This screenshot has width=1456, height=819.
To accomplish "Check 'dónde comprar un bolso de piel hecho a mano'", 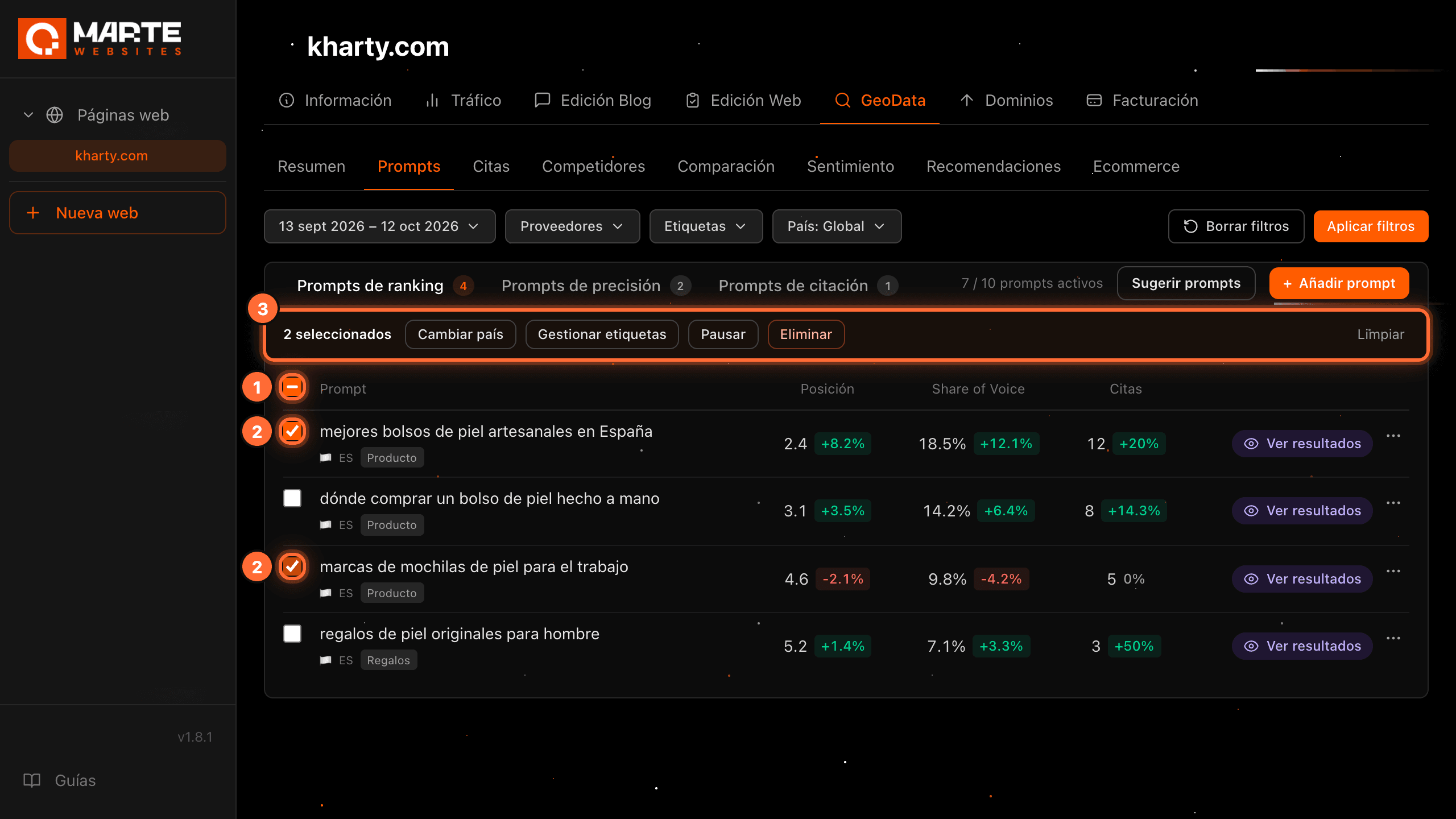I will pyautogui.click(x=292, y=498).
